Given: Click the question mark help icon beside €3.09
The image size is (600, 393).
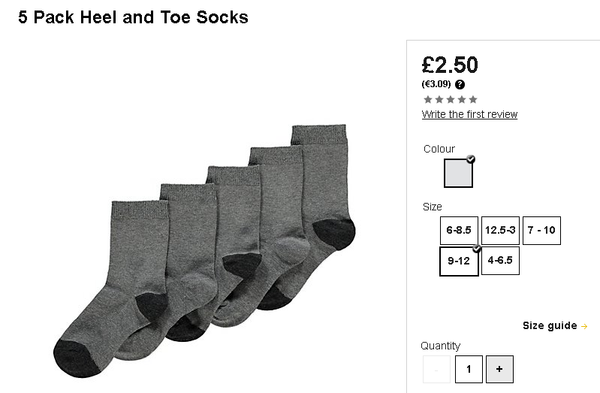Looking at the screenshot, I should click(460, 85).
